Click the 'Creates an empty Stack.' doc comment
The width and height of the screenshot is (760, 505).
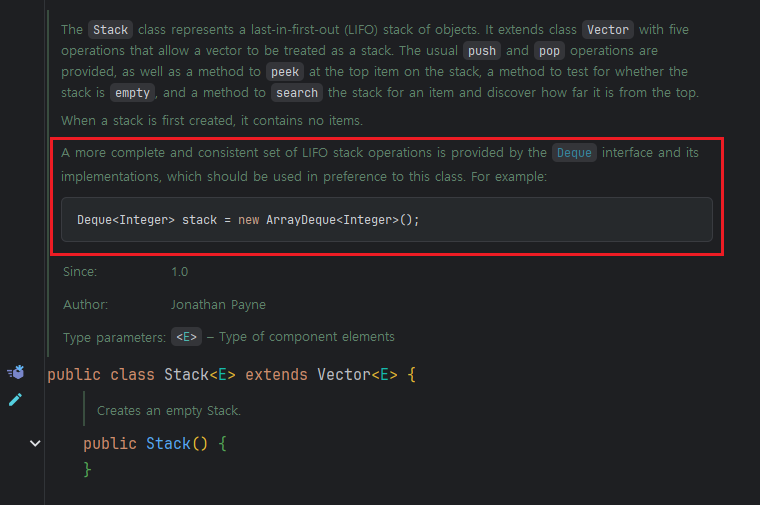[x=169, y=410]
